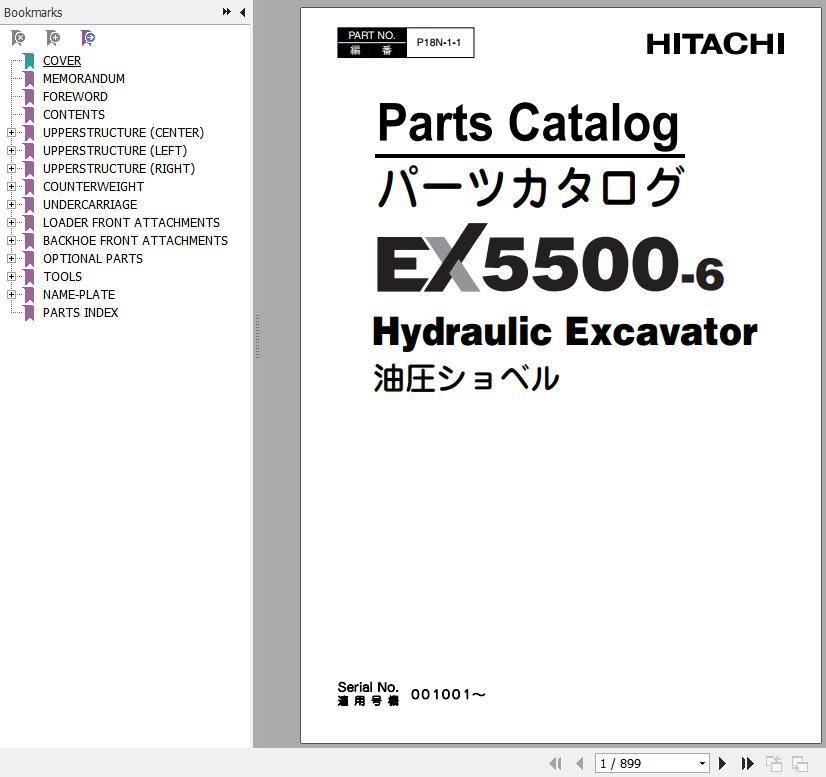This screenshot has width=826, height=777.
Task: Go to the previous page
Action: coord(580,763)
